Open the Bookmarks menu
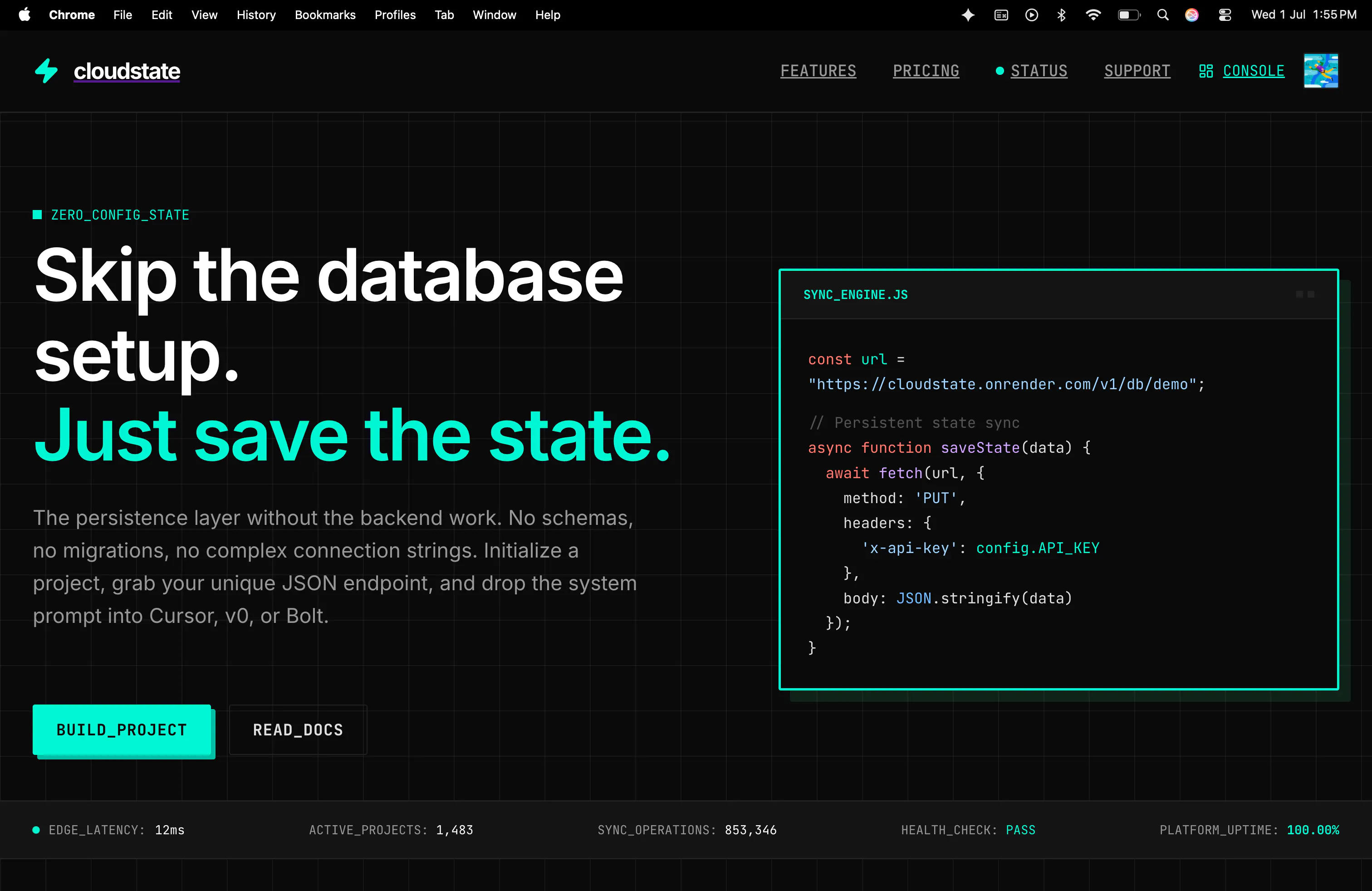Image resolution: width=1372 pixels, height=891 pixels. (325, 15)
